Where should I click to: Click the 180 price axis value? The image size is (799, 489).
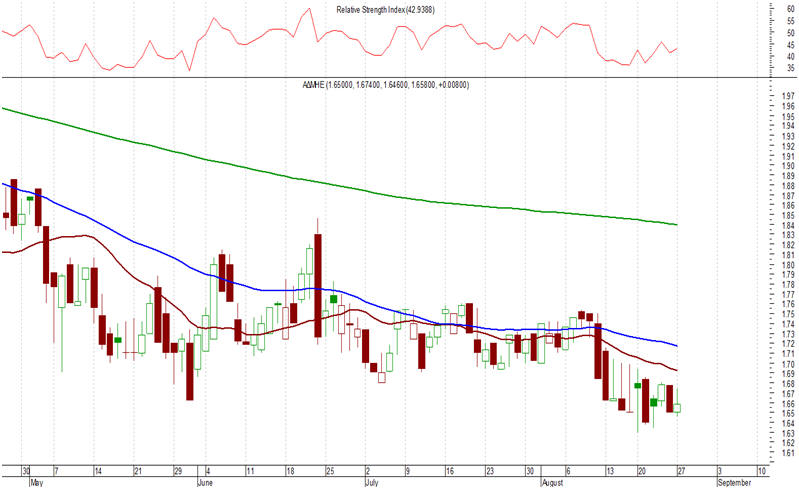tap(788, 265)
